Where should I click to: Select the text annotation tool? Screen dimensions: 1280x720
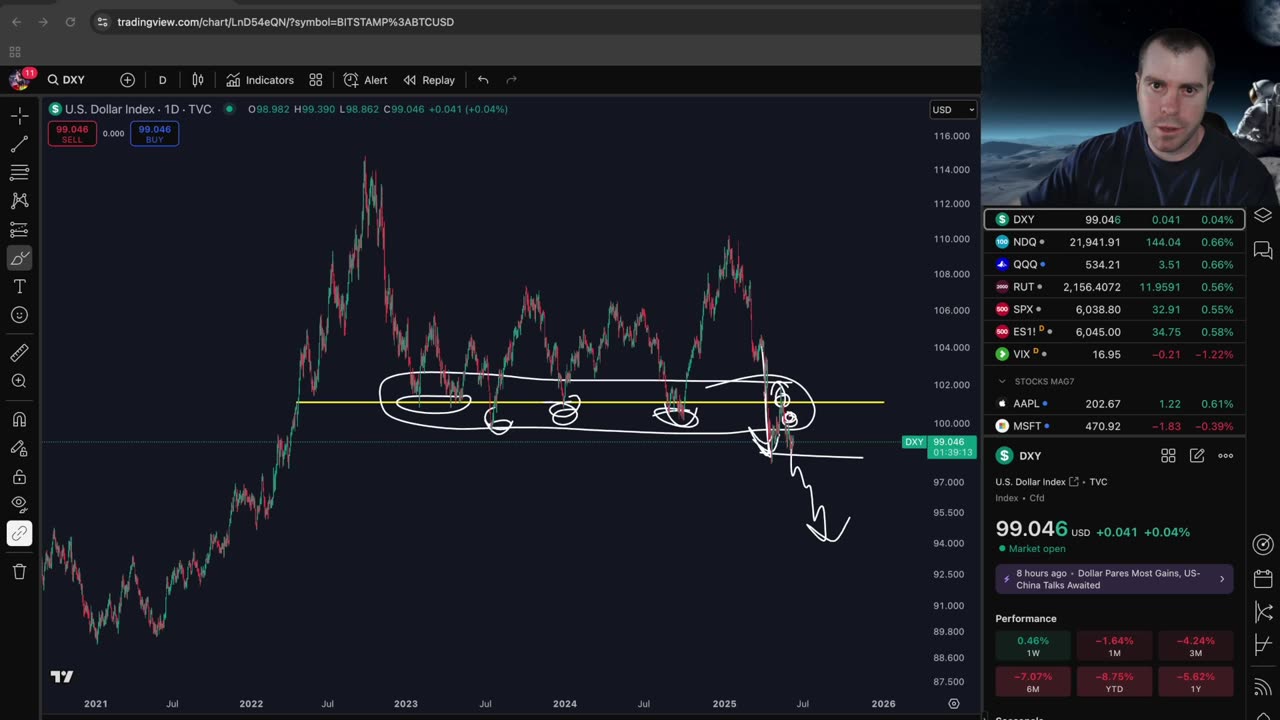tap(19, 287)
